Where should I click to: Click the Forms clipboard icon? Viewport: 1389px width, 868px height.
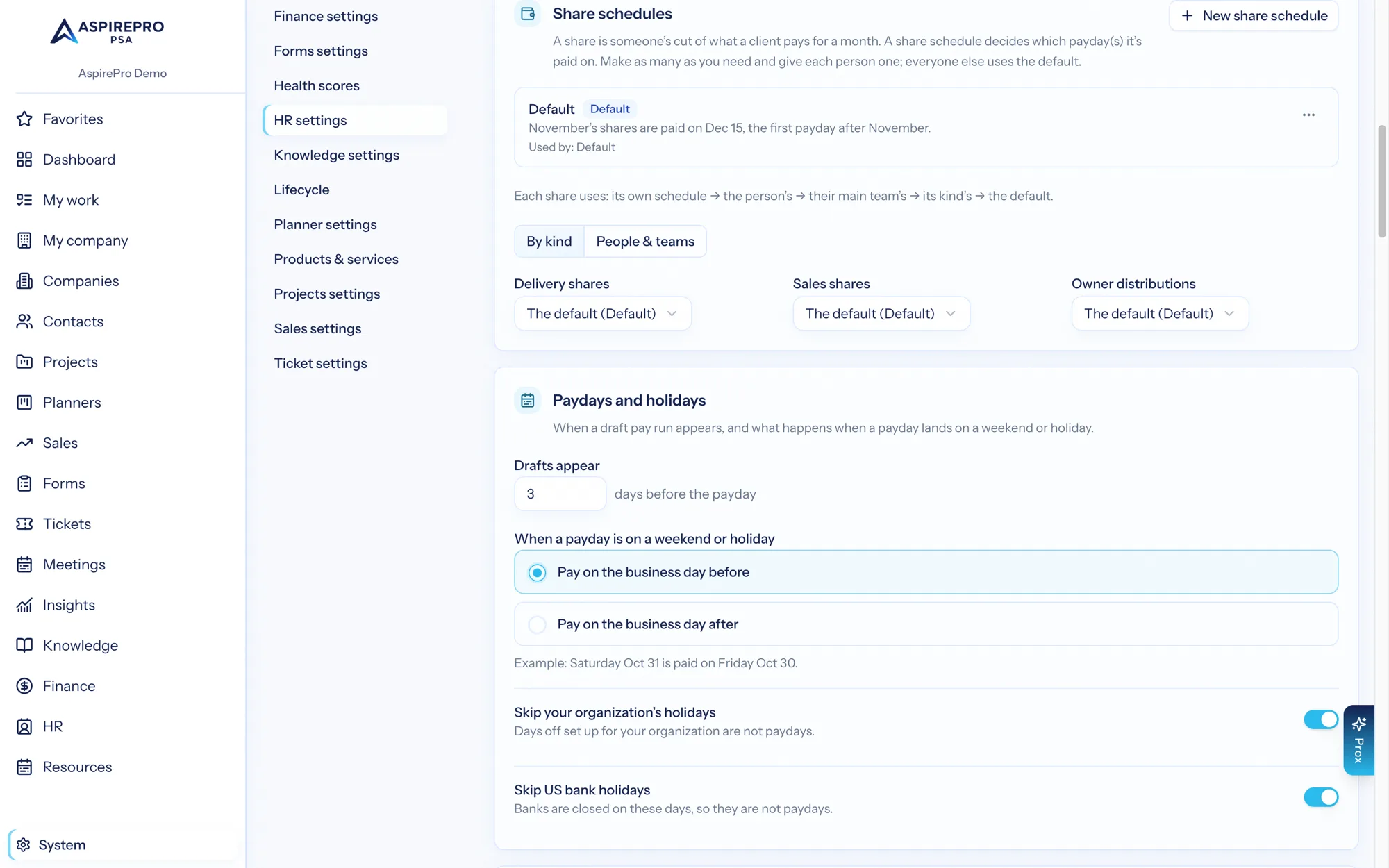[24, 483]
